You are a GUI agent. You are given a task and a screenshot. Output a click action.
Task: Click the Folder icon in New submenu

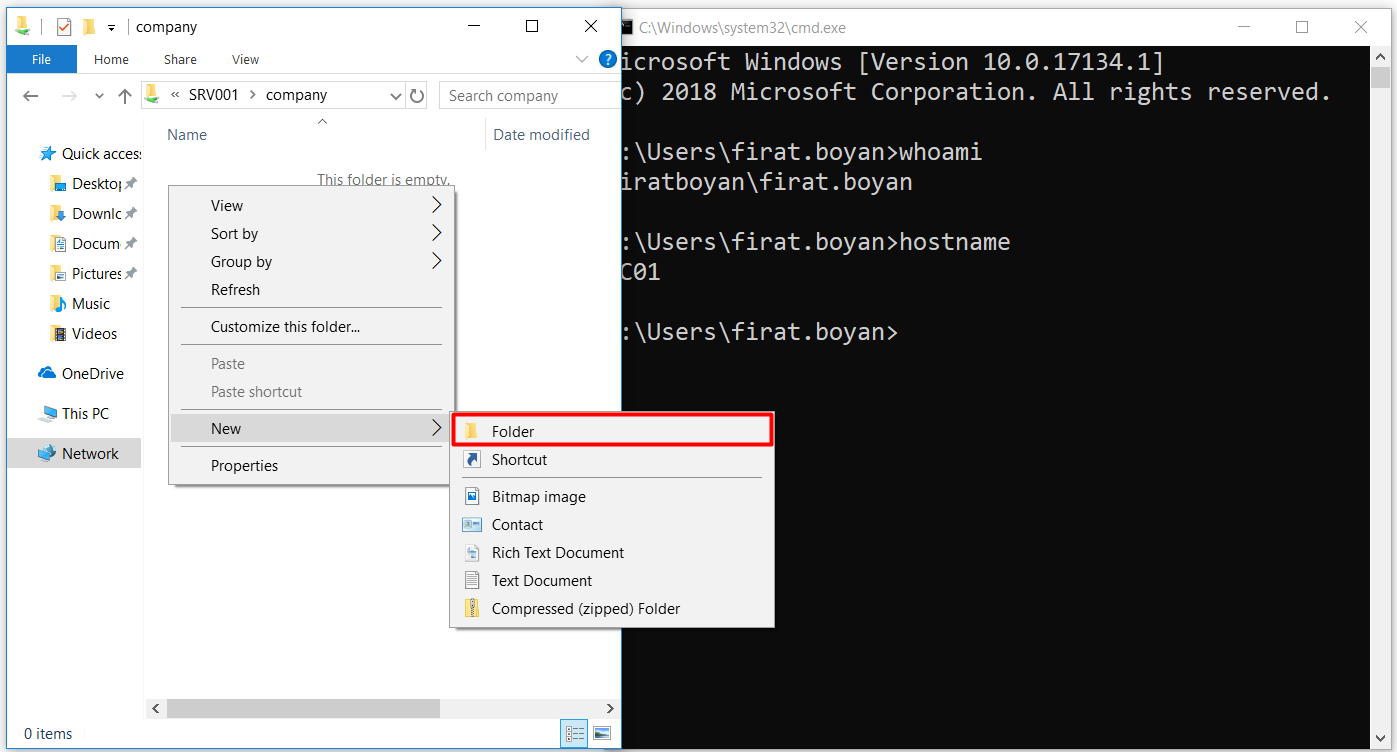(472, 431)
